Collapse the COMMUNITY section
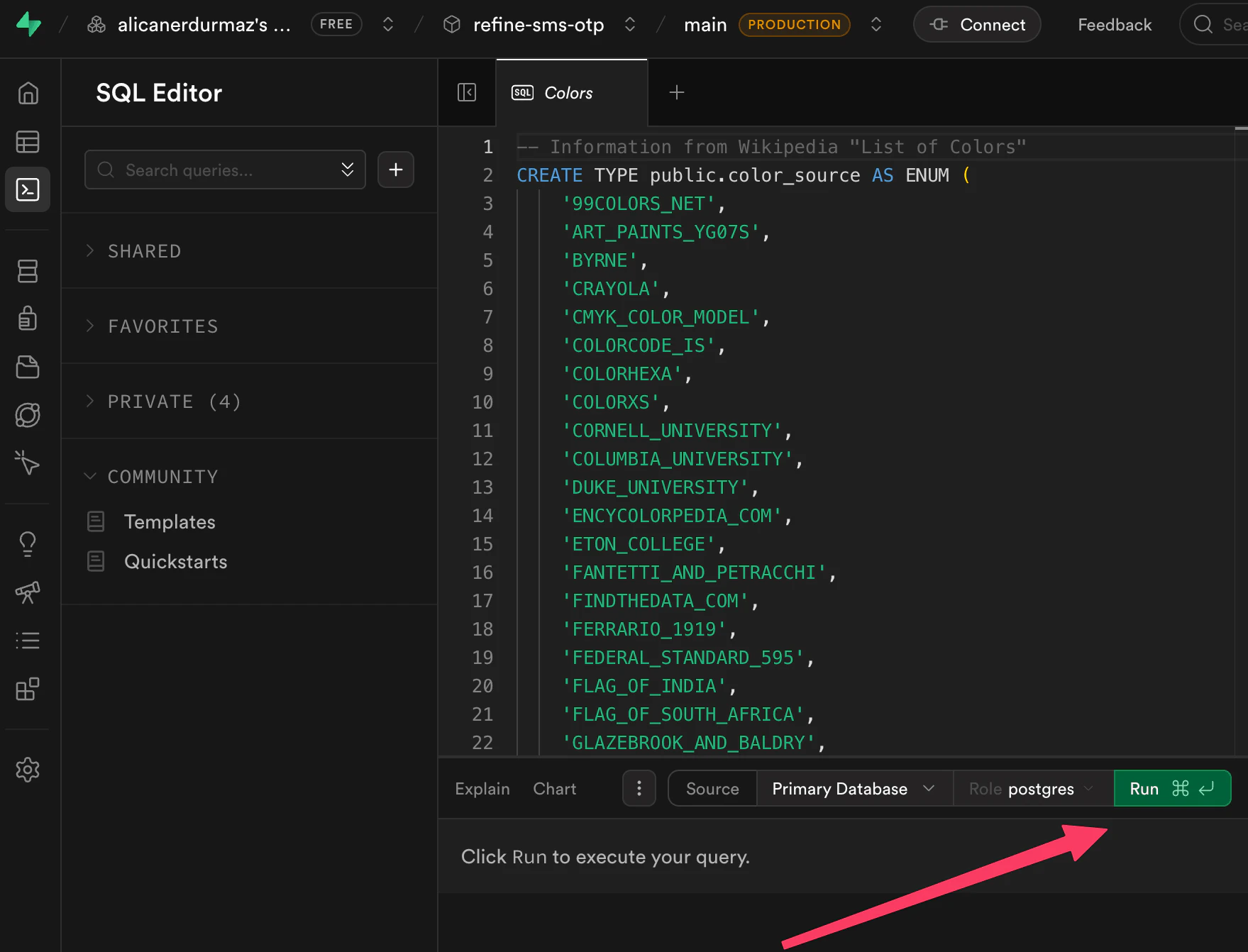1248x952 pixels. coord(162,477)
